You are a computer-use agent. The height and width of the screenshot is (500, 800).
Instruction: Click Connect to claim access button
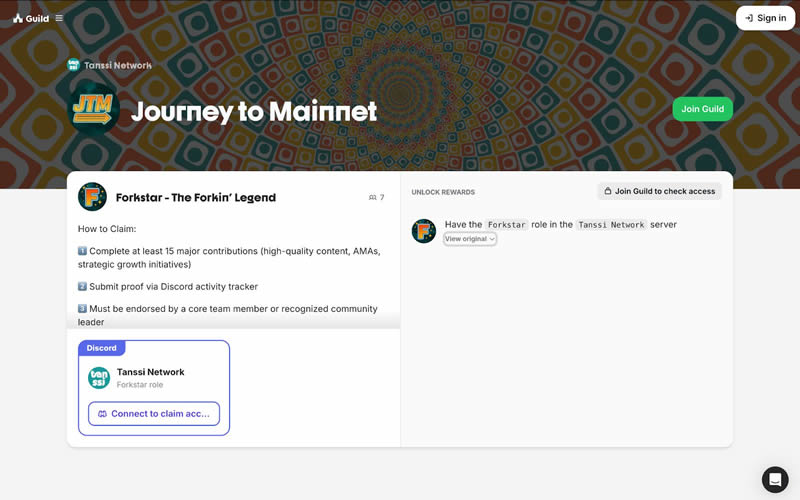click(x=154, y=414)
